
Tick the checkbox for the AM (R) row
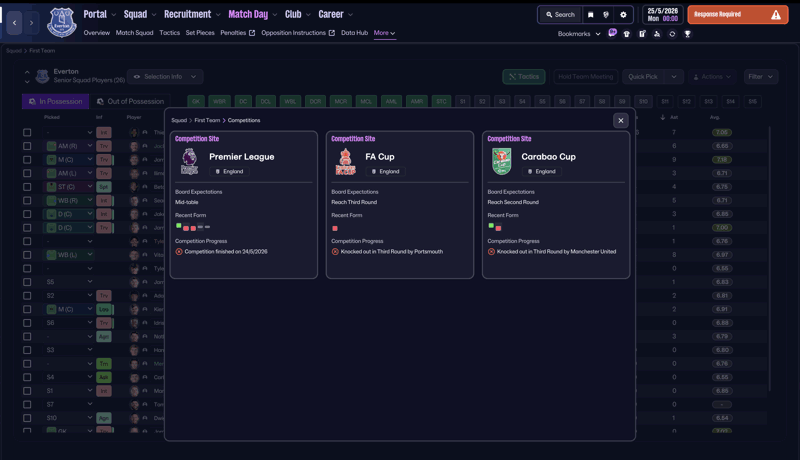(27, 146)
